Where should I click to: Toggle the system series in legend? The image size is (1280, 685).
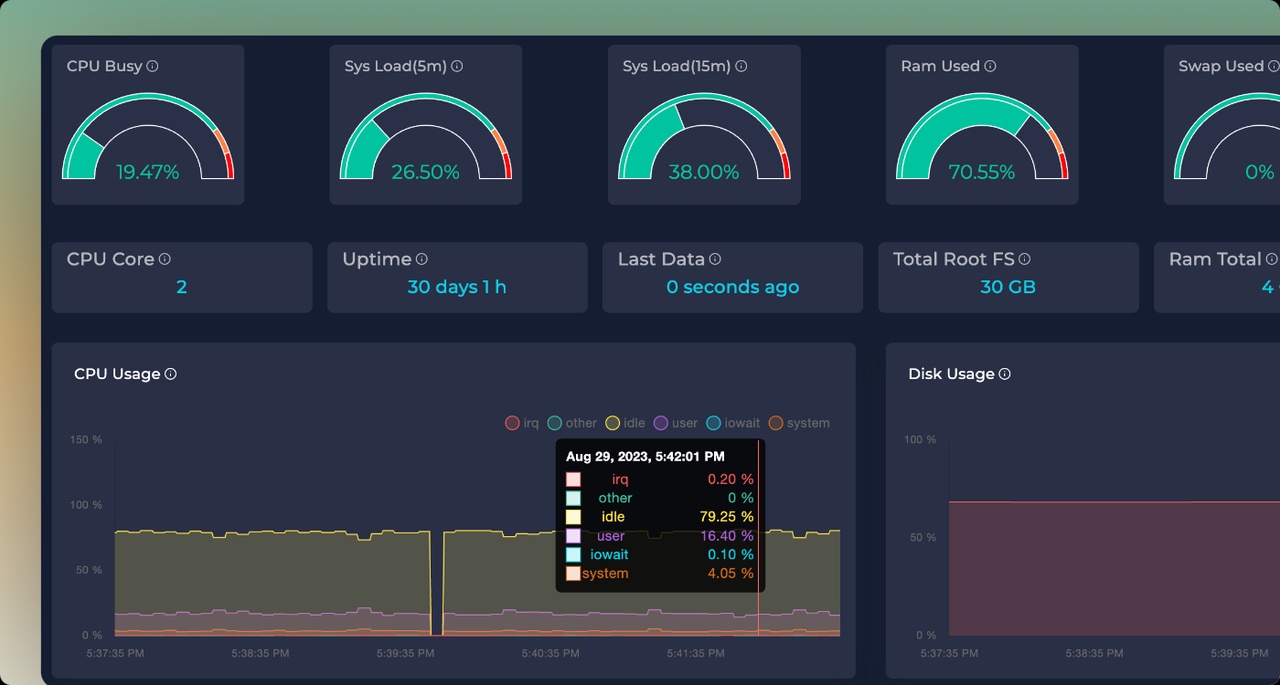pos(799,423)
